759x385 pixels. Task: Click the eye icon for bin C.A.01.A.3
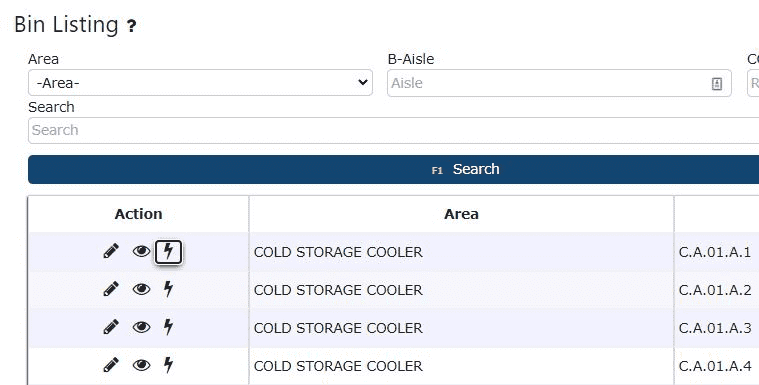[x=141, y=327]
